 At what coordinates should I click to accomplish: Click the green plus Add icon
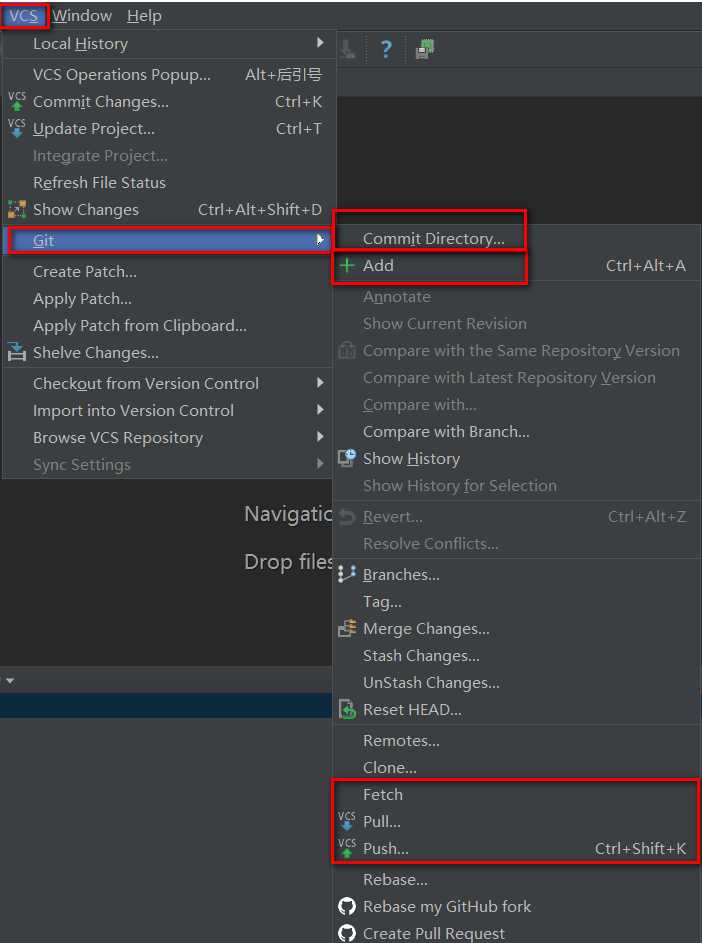(x=347, y=265)
